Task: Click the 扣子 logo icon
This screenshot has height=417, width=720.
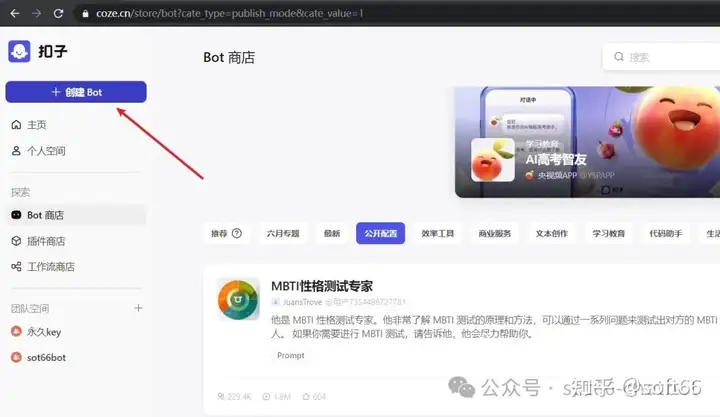Action: 19,51
